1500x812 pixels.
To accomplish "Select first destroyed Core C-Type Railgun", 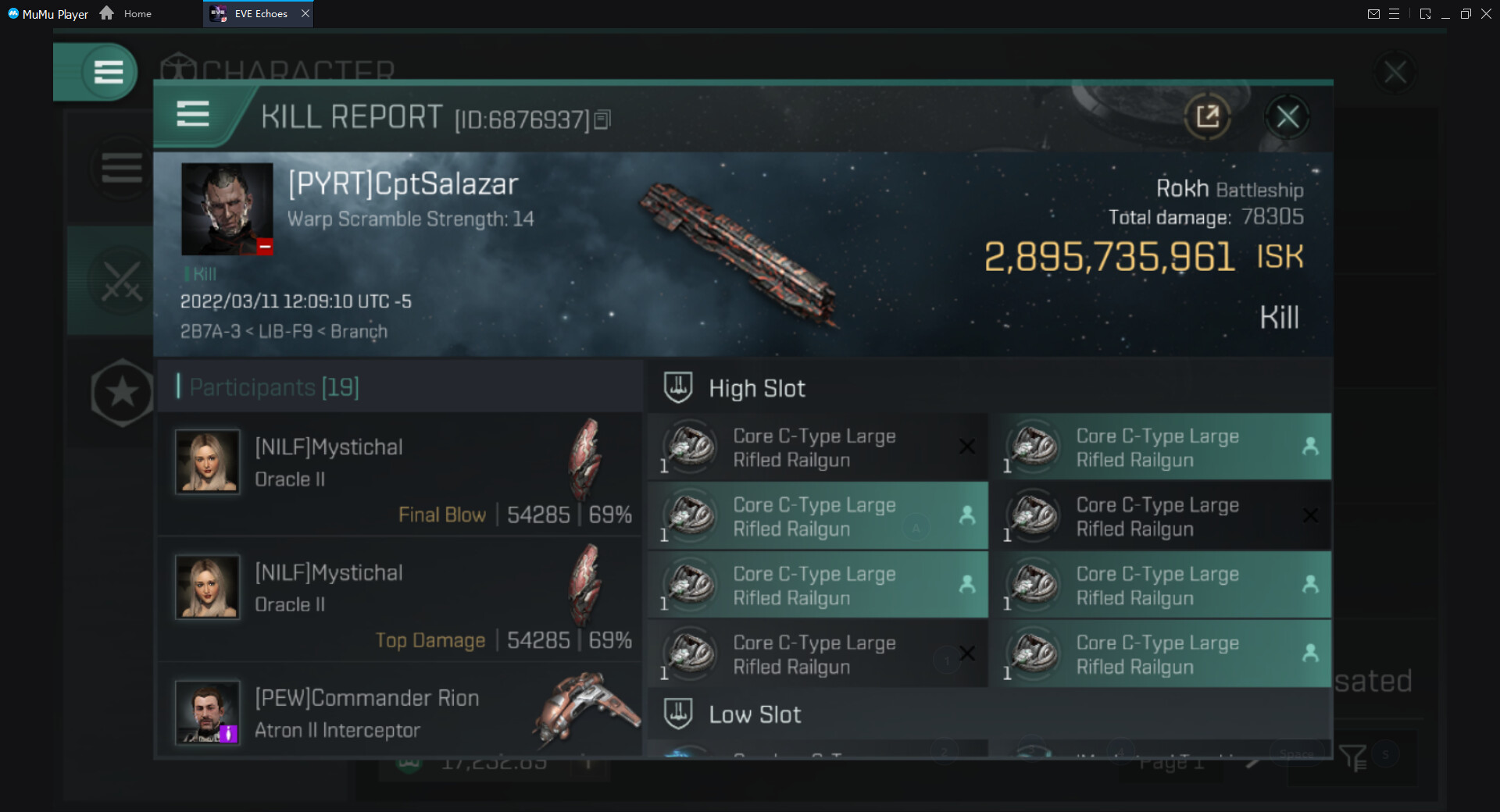I will pos(817,447).
